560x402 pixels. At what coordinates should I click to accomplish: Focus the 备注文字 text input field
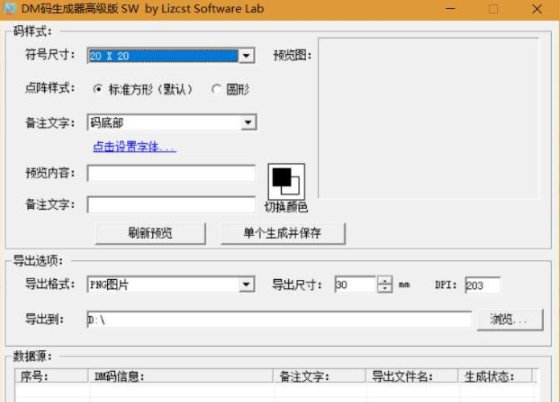(x=171, y=205)
